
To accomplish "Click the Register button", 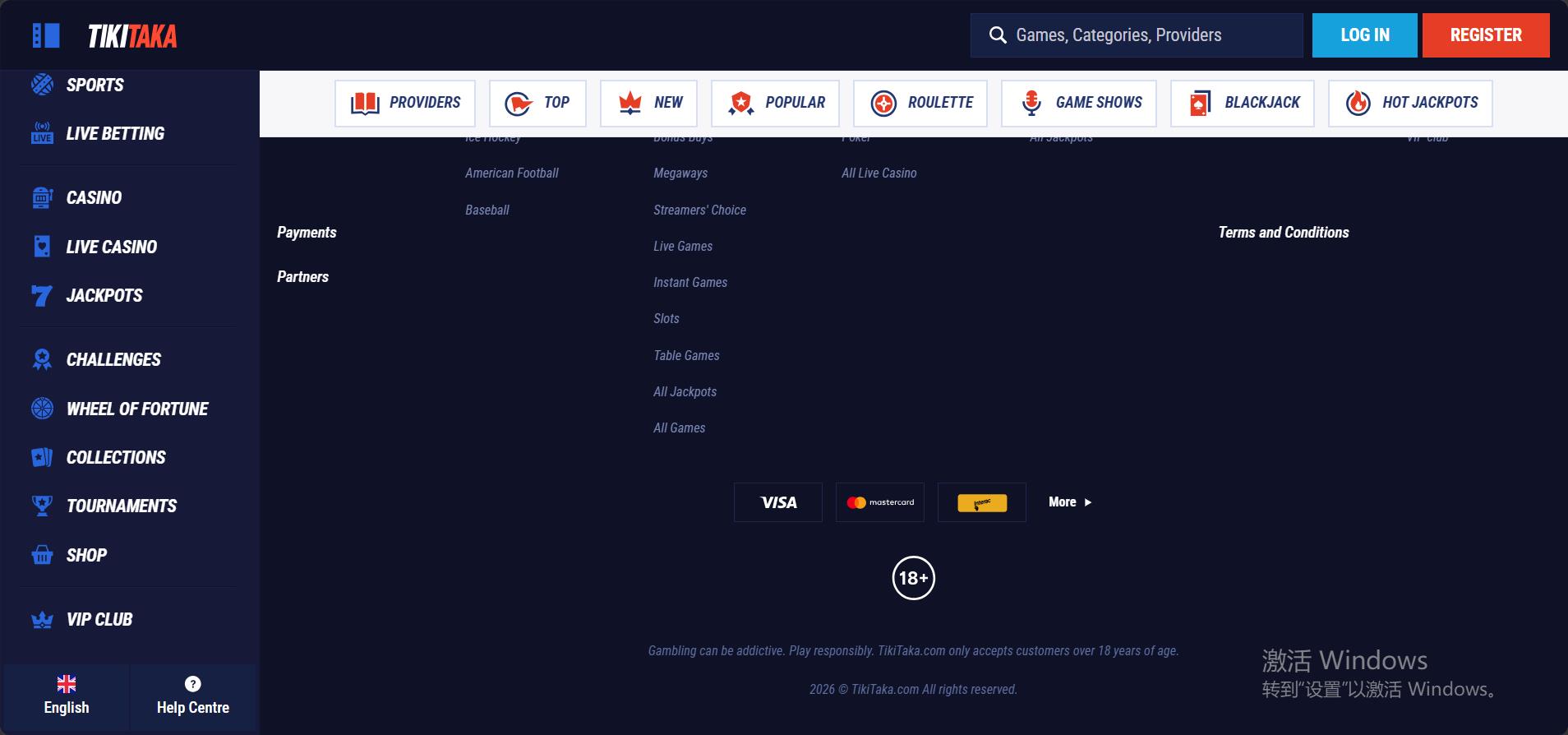I will pos(1486,35).
